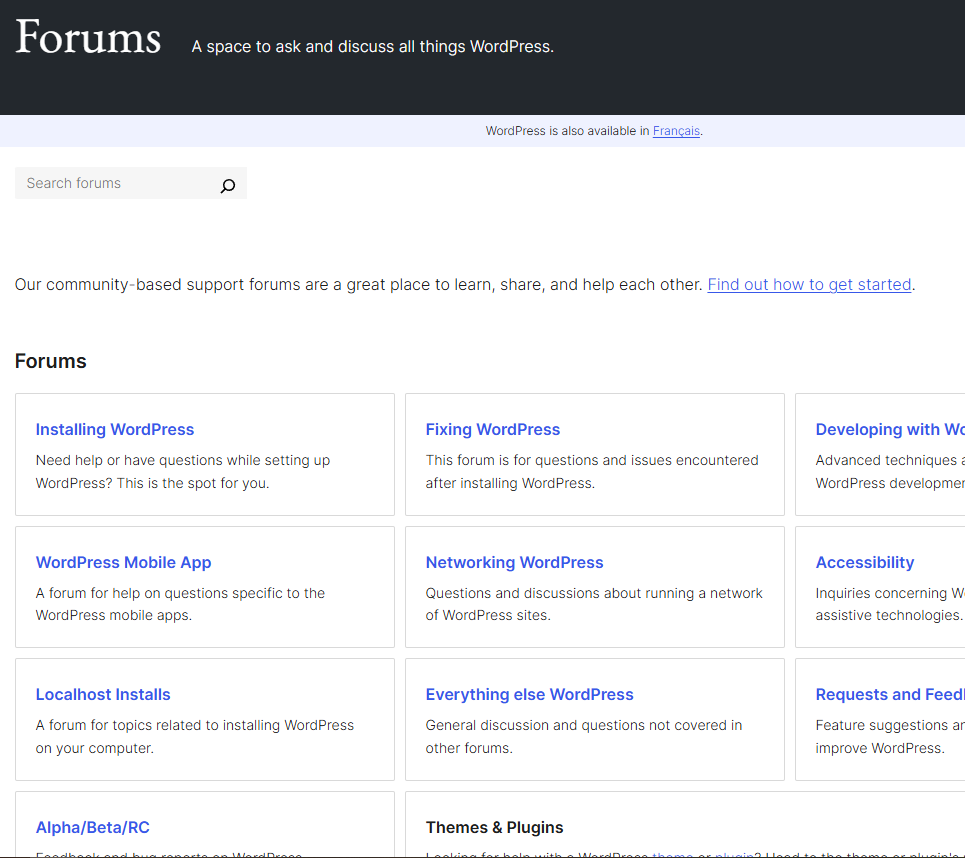Open Everything else WordPress forum
This screenshot has width=965, height=858.
tap(529, 695)
